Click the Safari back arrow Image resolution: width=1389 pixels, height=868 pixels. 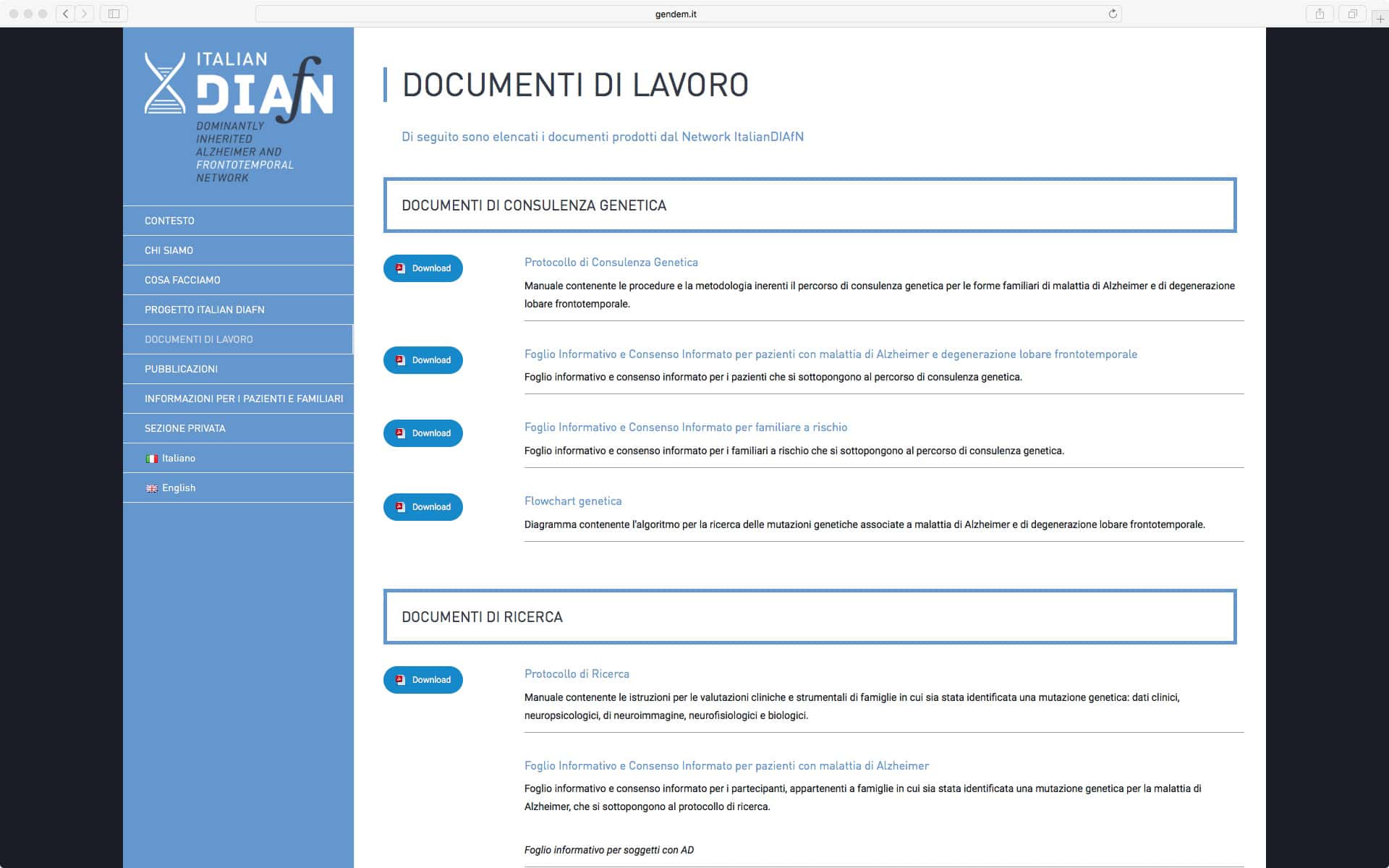(66, 14)
